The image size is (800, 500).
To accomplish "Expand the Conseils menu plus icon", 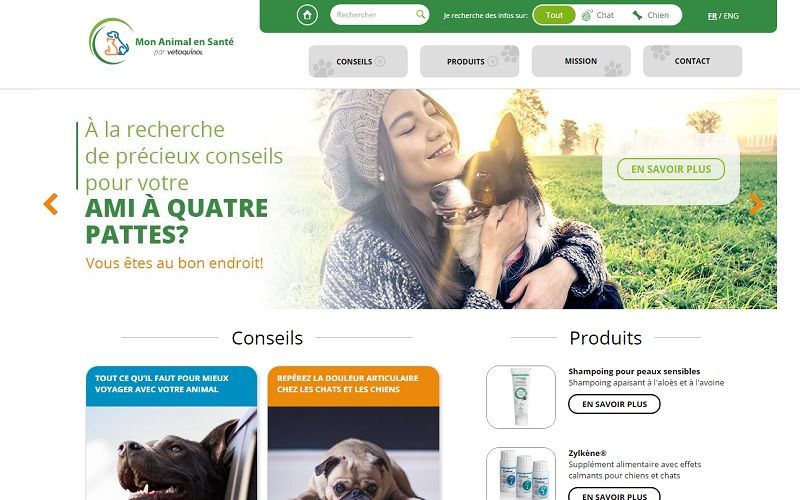I will (380, 61).
